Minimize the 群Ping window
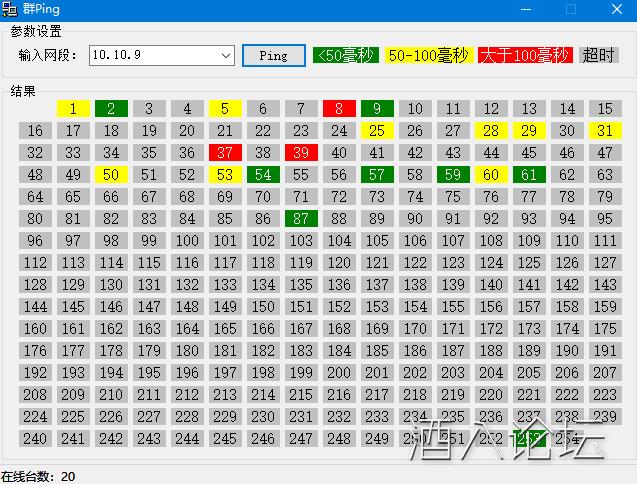The image size is (637, 484). 525,9
